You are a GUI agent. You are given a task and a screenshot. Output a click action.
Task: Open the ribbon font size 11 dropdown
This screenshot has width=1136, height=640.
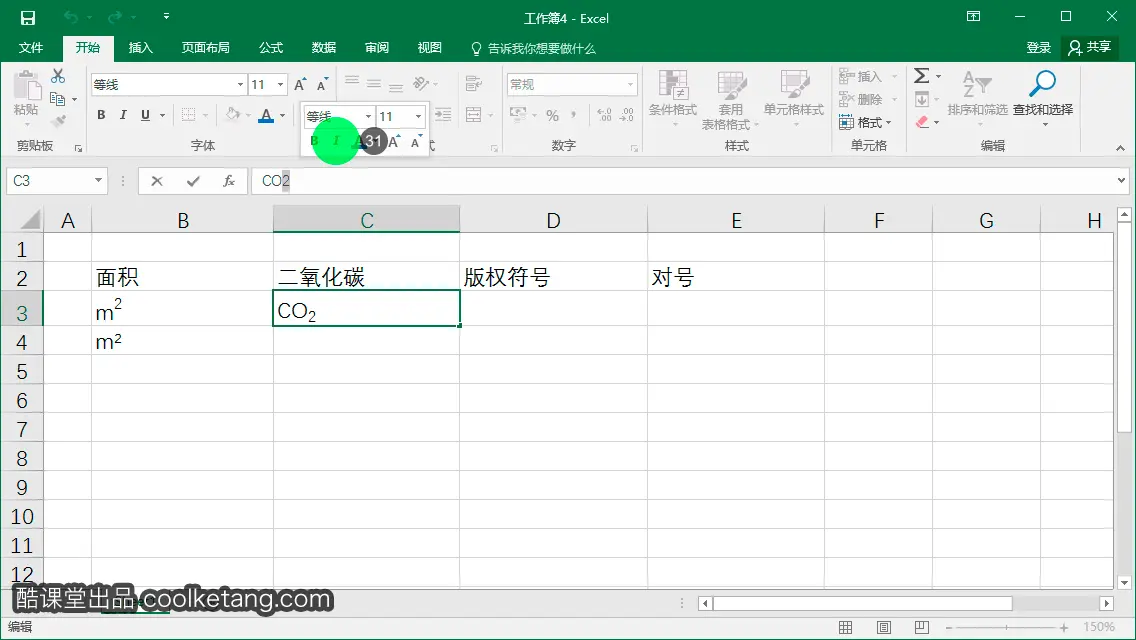coord(280,85)
